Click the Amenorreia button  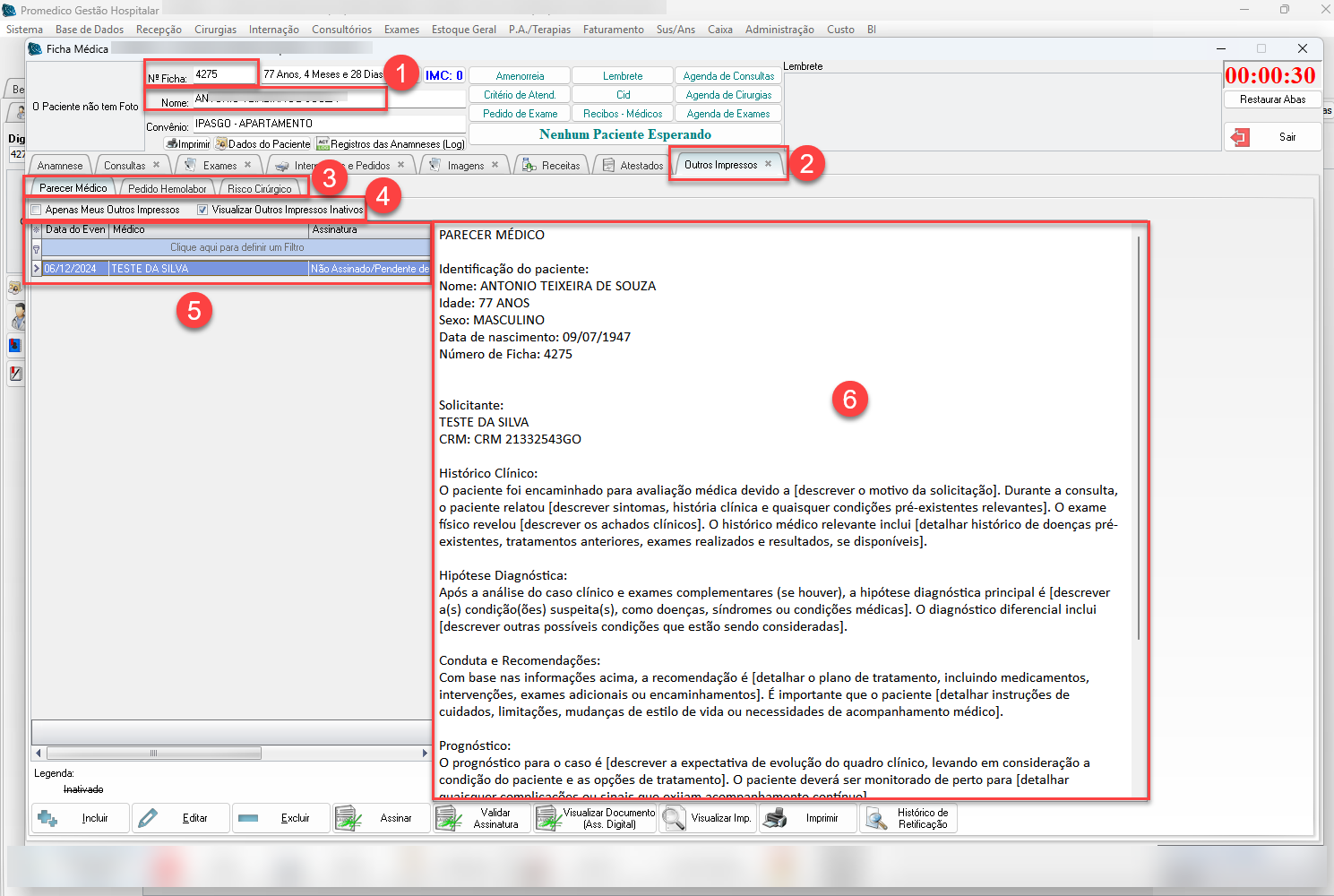coord(520,76)
